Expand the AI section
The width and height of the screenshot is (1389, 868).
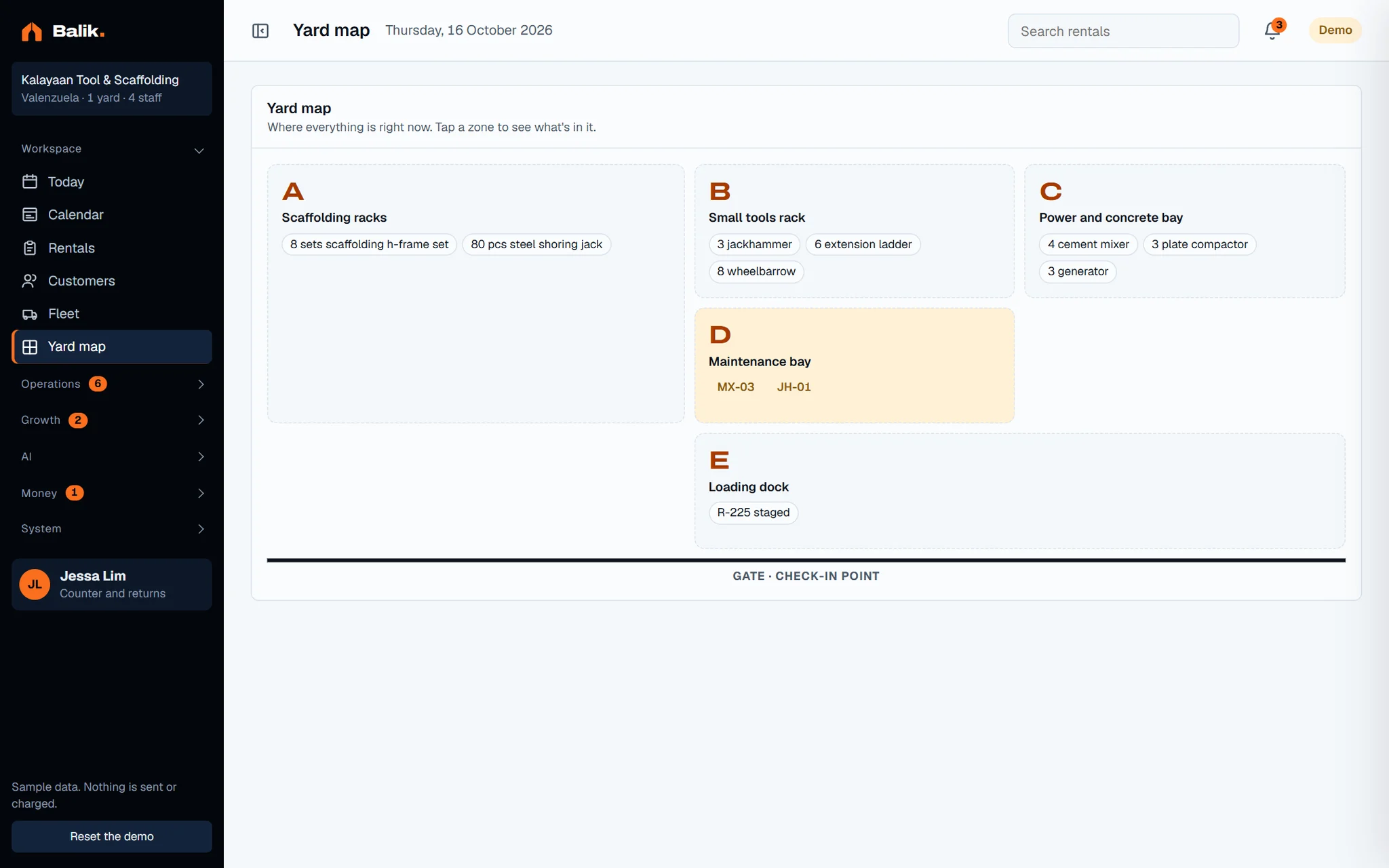click(x=112, y=456)
